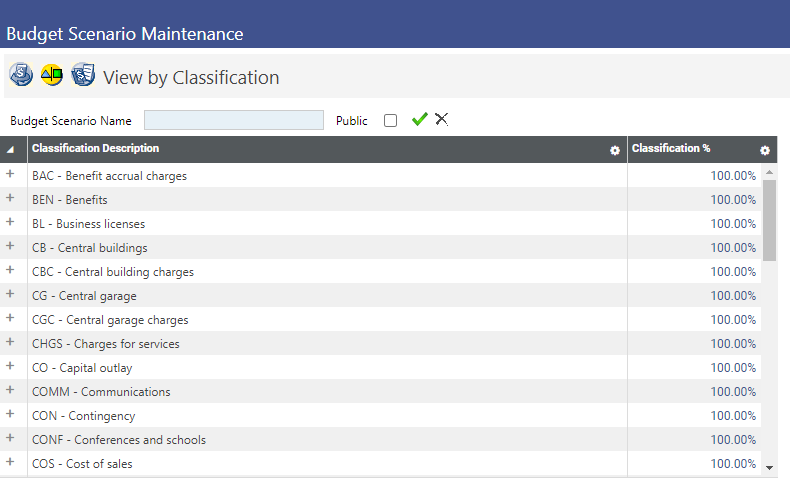Toggle the Public checkbox
Viewport: 790px width, 492px height.
(x=390, y=121)
